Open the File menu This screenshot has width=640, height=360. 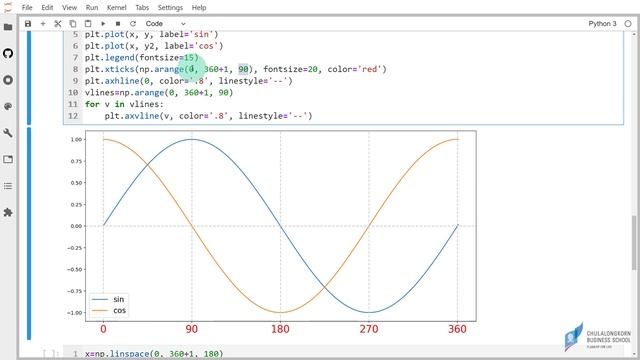coord(27,7)
